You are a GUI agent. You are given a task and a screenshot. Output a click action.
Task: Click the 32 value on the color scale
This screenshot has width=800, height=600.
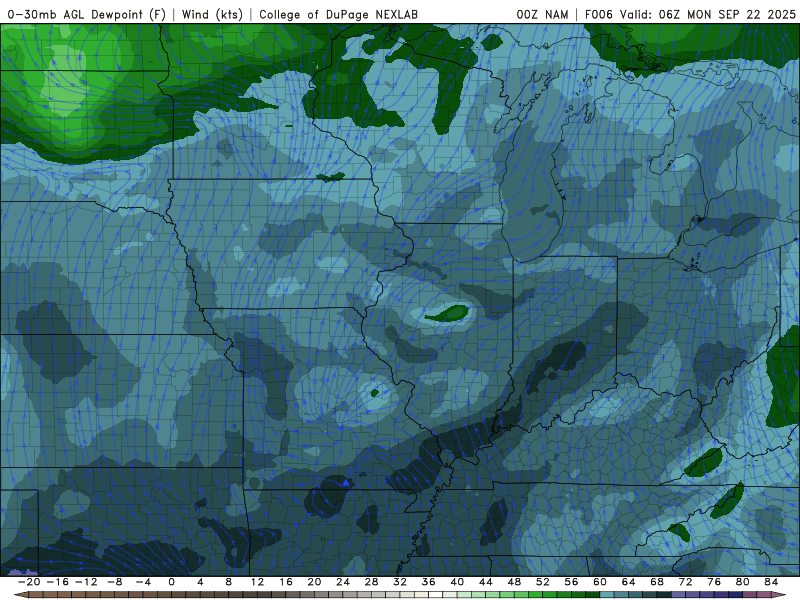point(400,582)
